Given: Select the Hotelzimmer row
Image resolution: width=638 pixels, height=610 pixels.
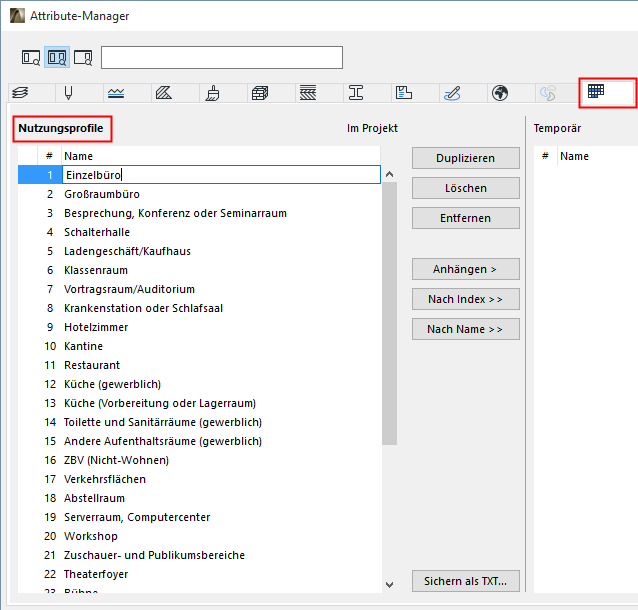Looking at the screenshot, I should [x=199, y=327].
